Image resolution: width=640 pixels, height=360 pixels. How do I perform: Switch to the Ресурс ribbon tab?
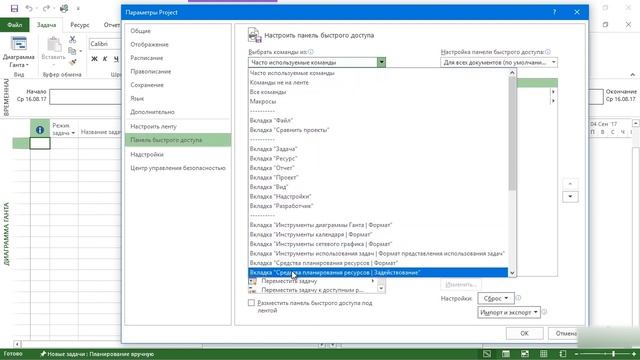tap(80, 25)
